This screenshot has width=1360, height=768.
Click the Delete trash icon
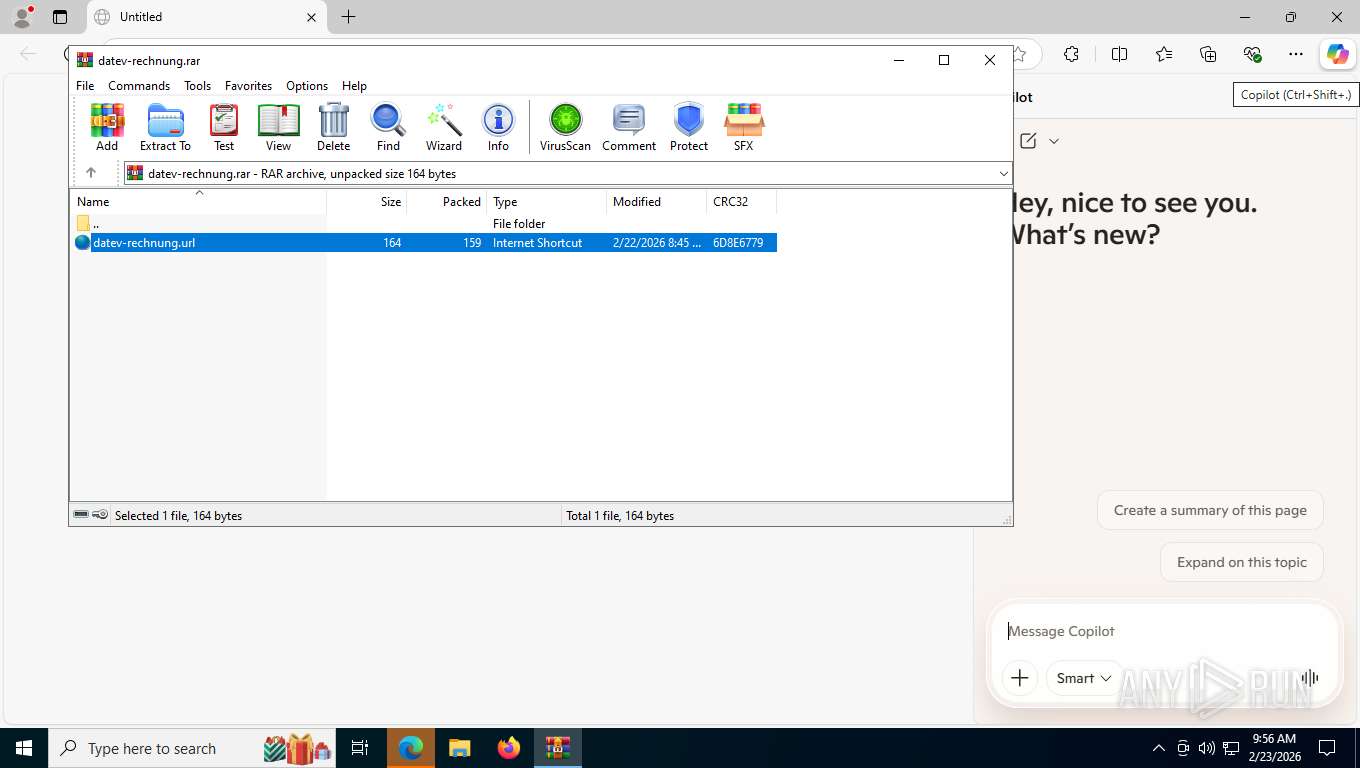coord(333,127)
